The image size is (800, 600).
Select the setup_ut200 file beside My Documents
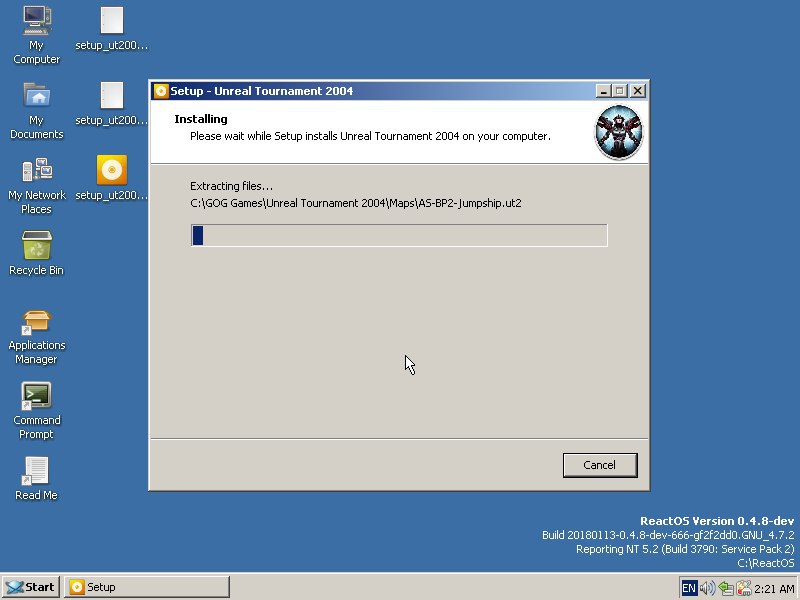[x=112, y=103]
